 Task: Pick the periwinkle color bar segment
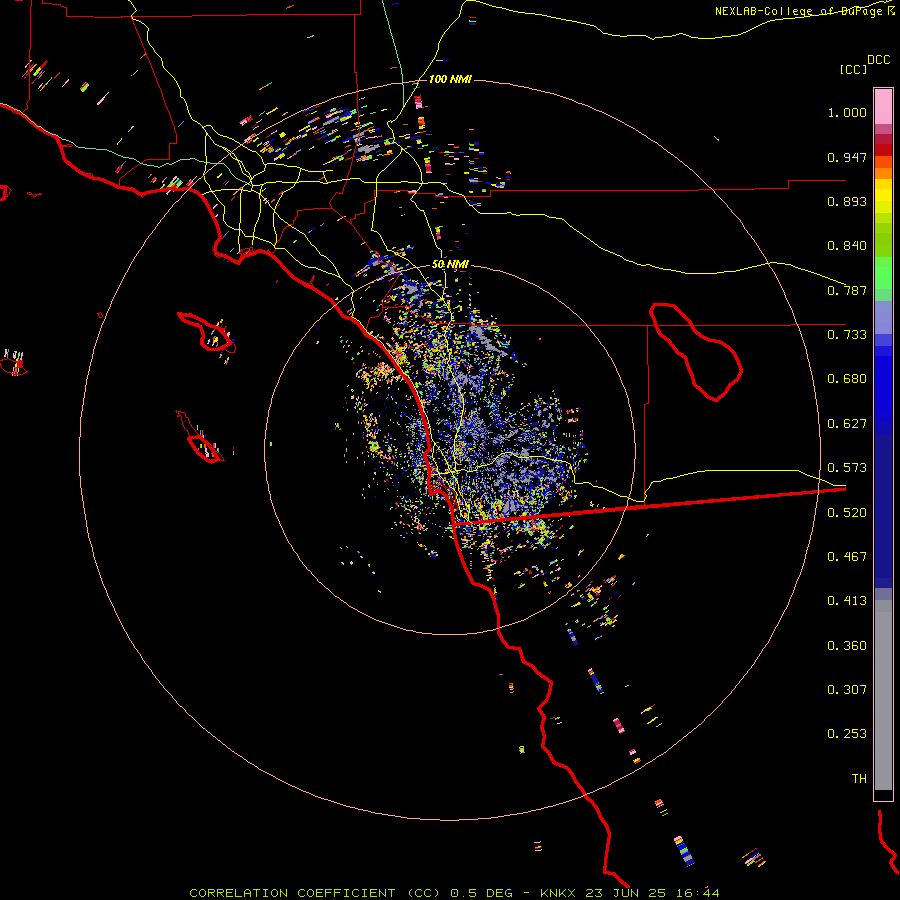pos(883,317)
